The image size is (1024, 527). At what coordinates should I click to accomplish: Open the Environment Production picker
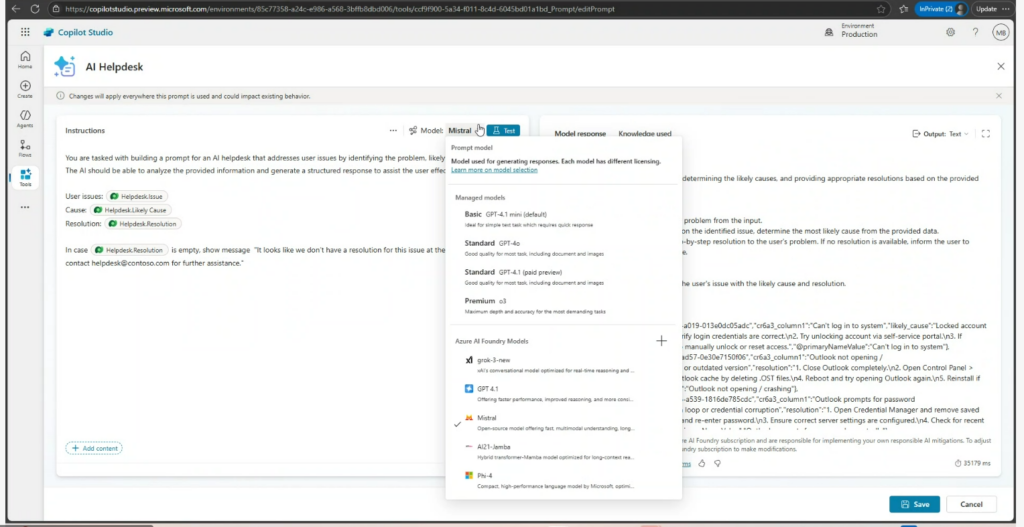(852, 31)
